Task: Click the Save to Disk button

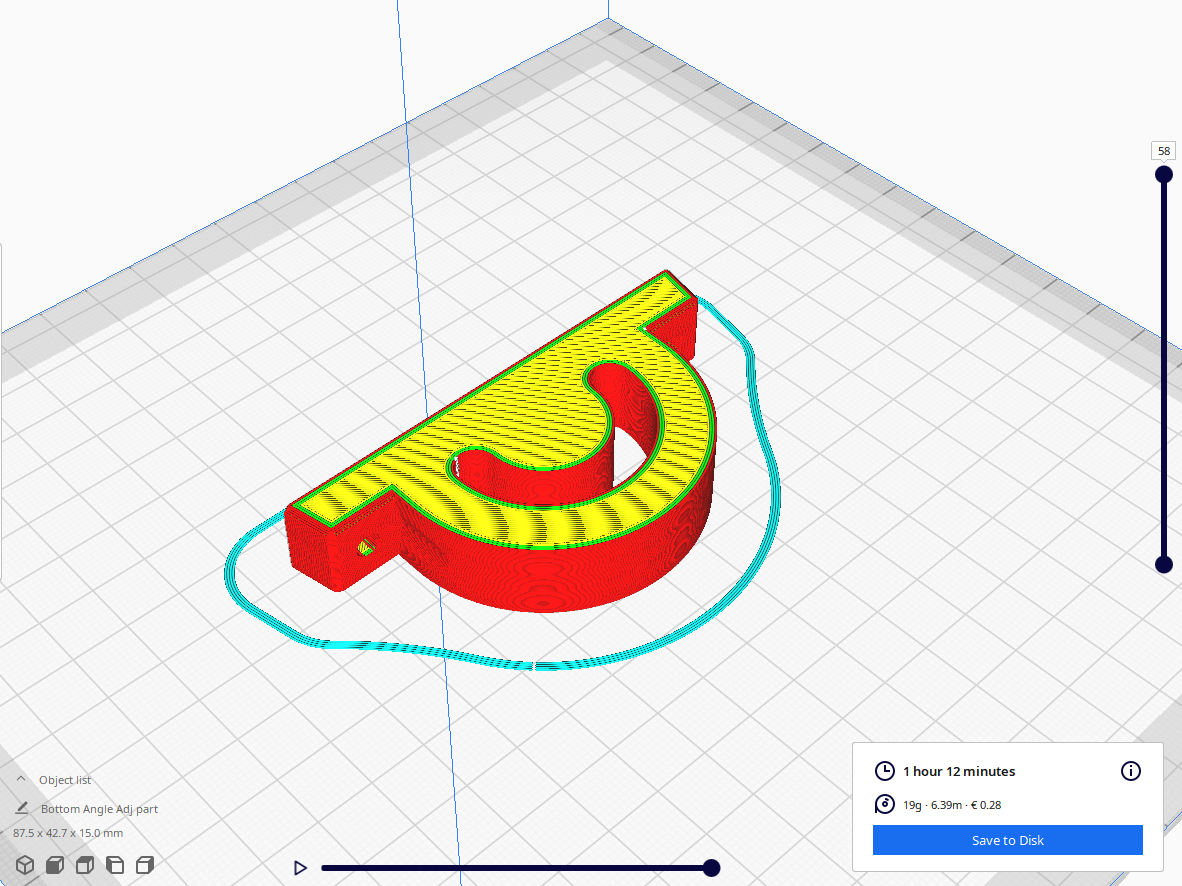Action: point(1008,840)
